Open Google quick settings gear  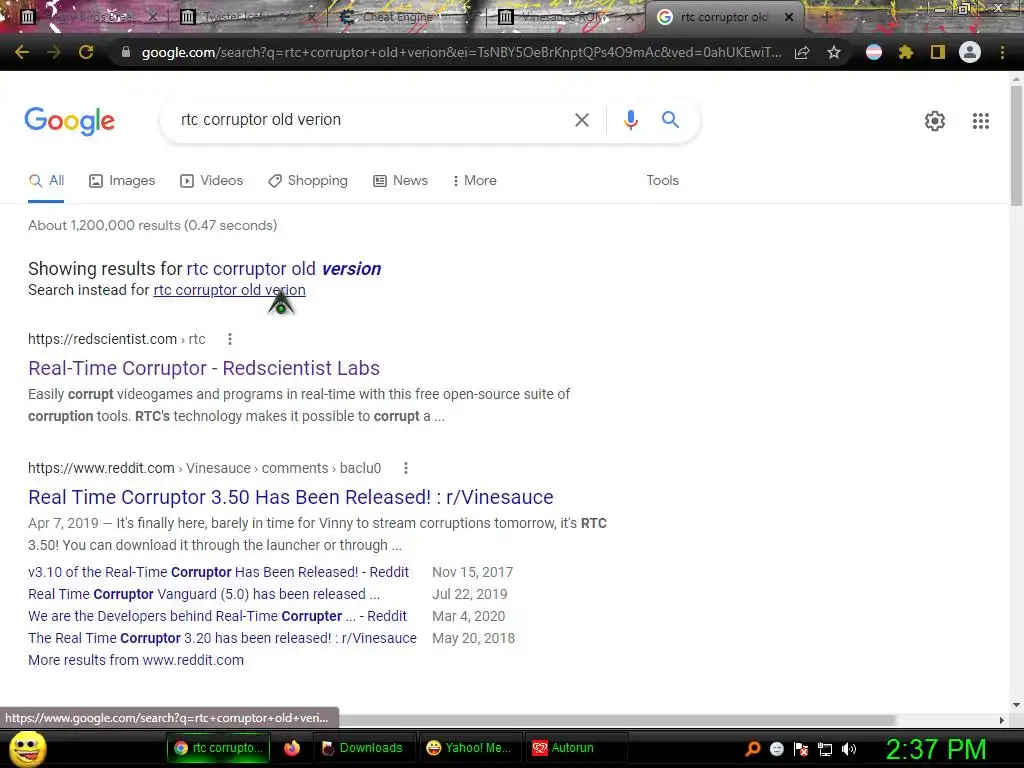click(935, 121)
